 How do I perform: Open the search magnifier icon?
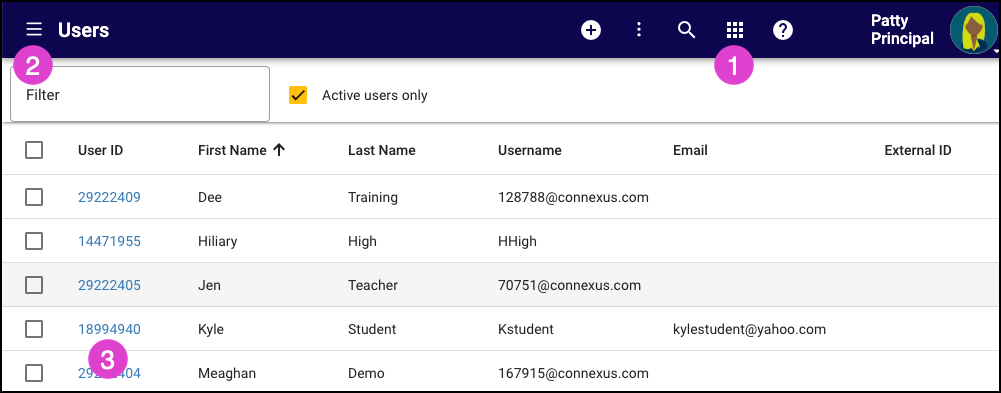(x=686, y=30)
